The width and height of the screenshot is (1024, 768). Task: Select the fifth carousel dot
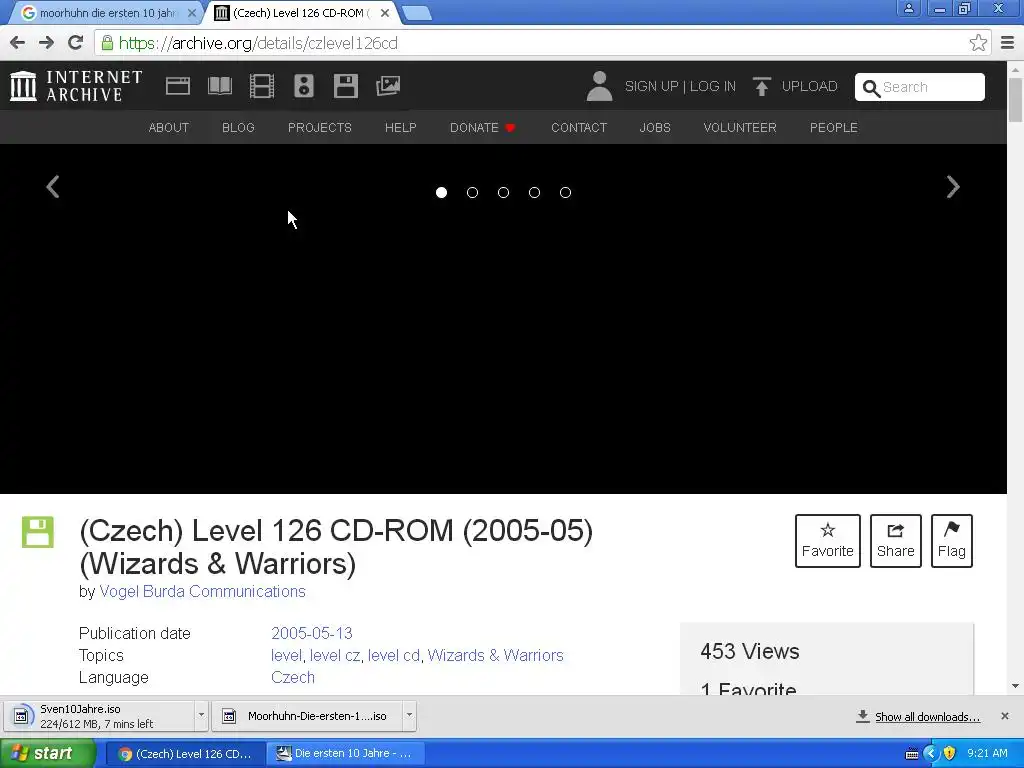click(566, 193)
